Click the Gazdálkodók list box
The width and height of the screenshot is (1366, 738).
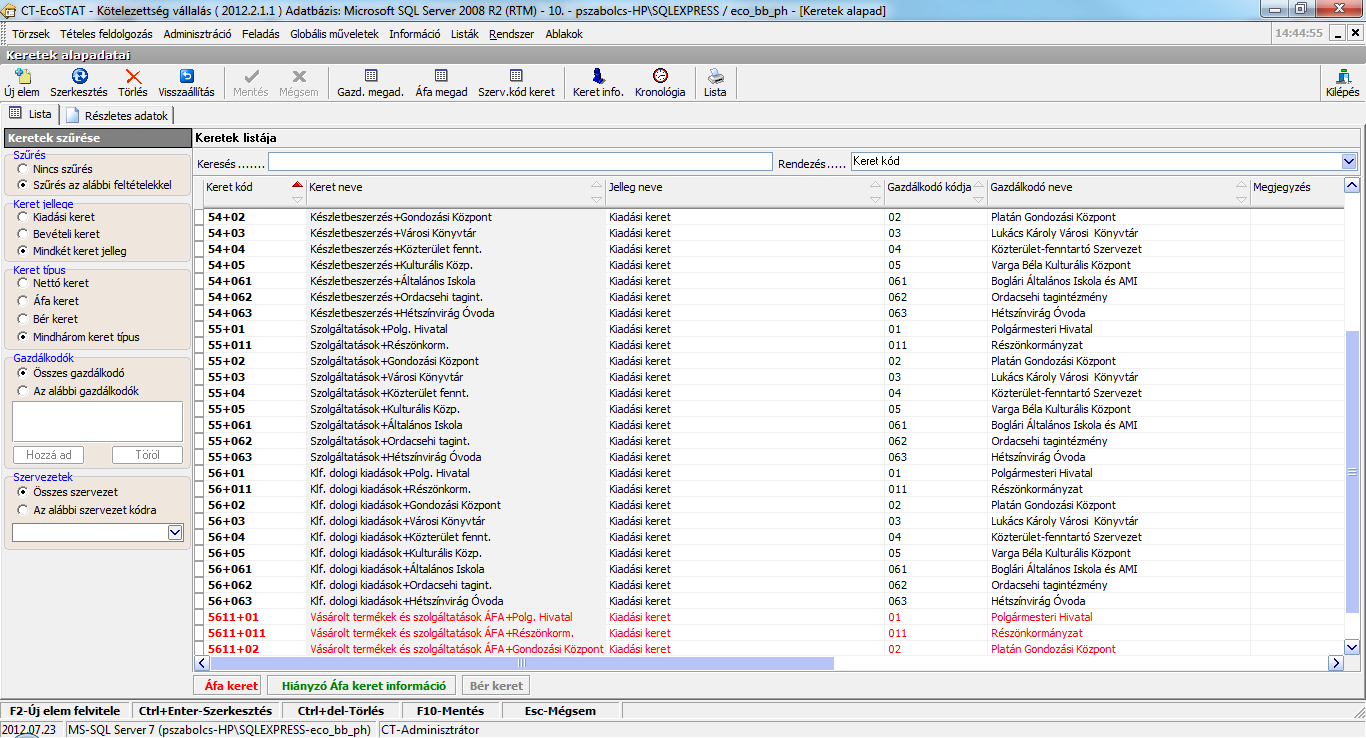click(x=97, y=421)
